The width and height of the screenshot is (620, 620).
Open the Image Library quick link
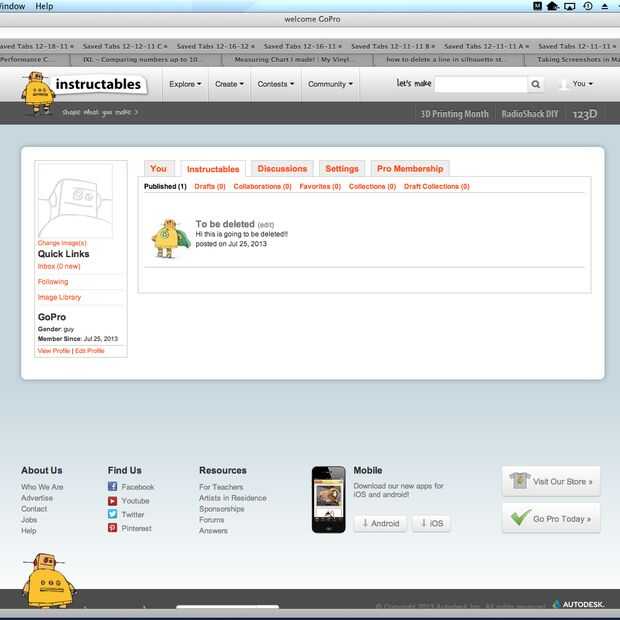[x=59, y=297]
